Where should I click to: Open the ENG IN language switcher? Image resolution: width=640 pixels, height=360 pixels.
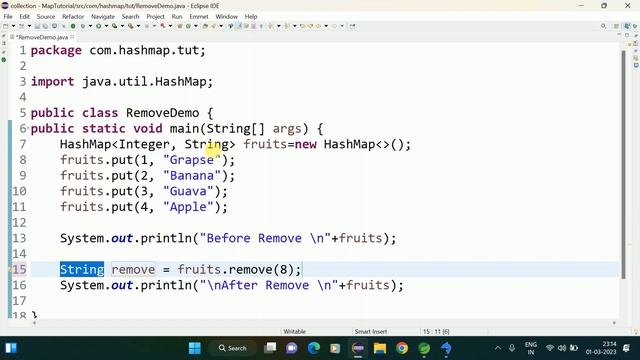(x=531, y=348)
